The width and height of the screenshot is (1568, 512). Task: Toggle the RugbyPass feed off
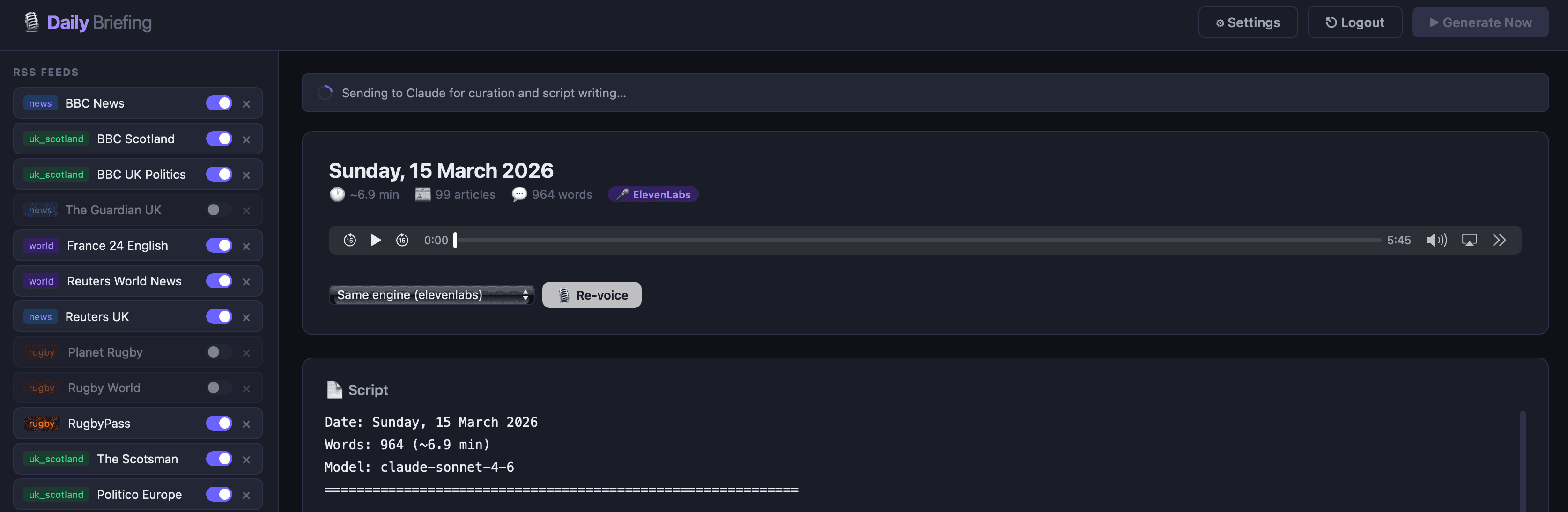pos(219,424)
